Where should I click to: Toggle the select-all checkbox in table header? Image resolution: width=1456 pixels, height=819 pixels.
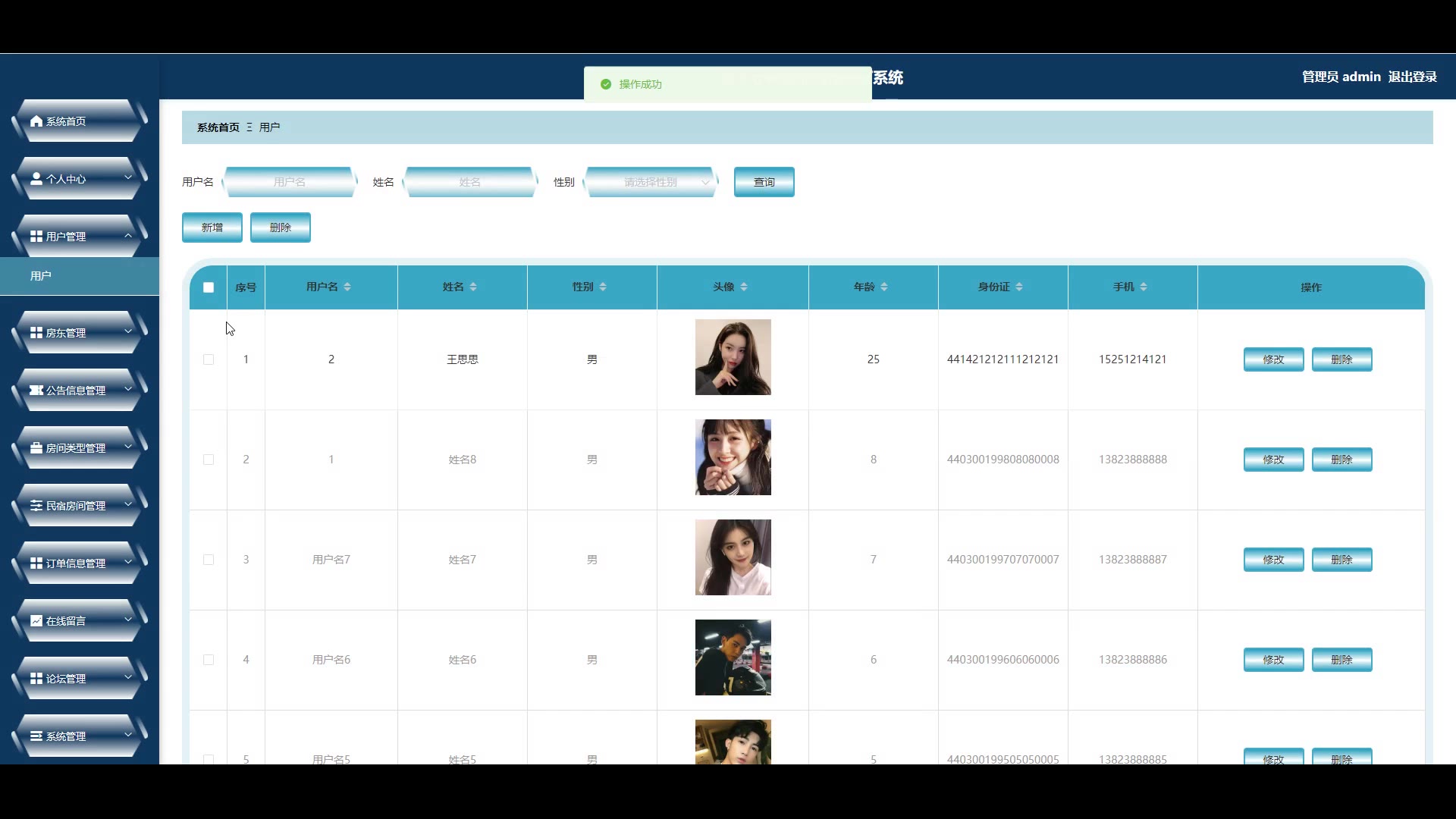[x=209, y=287]
